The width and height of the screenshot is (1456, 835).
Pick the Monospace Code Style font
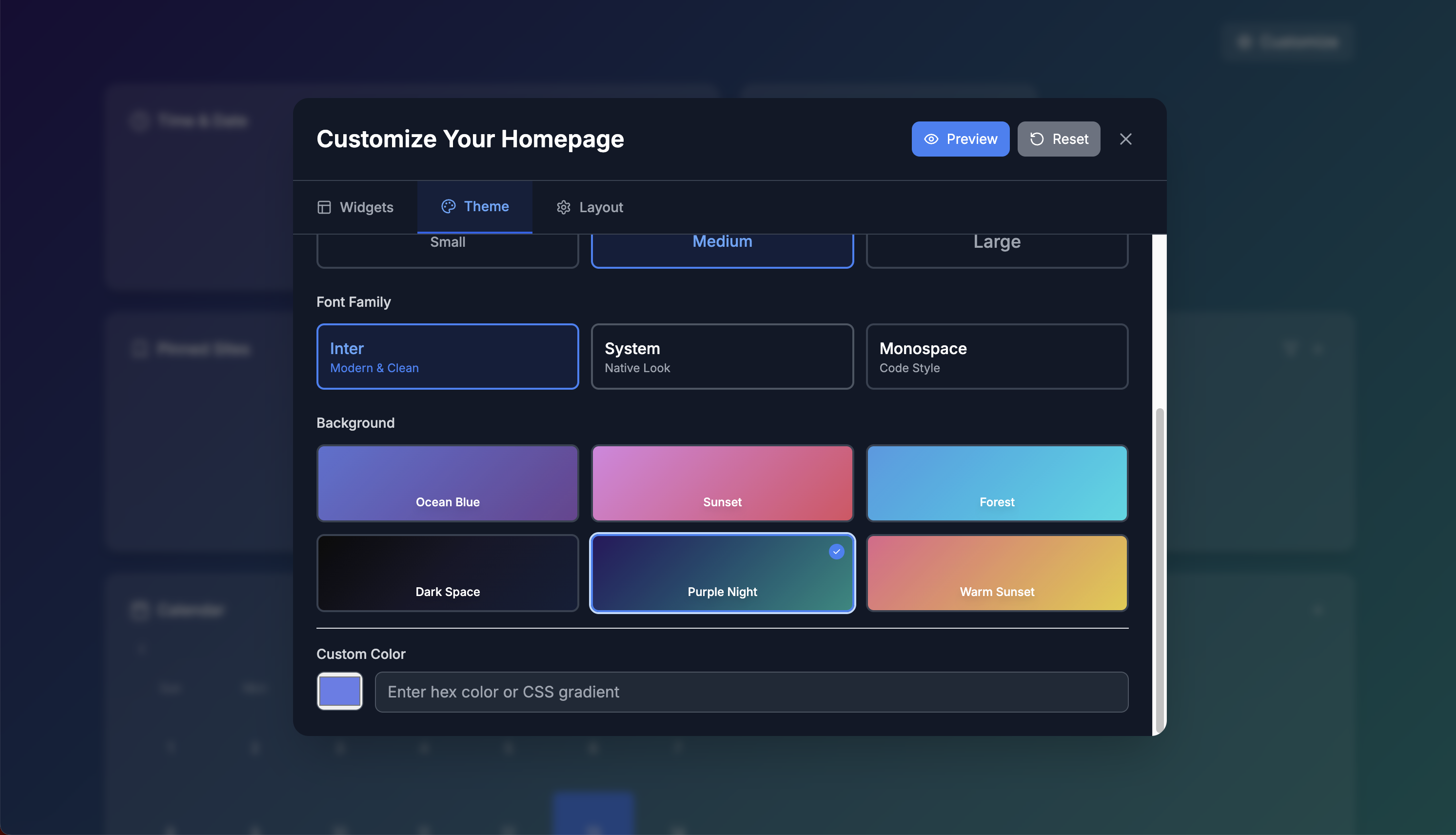pos(996,357)
